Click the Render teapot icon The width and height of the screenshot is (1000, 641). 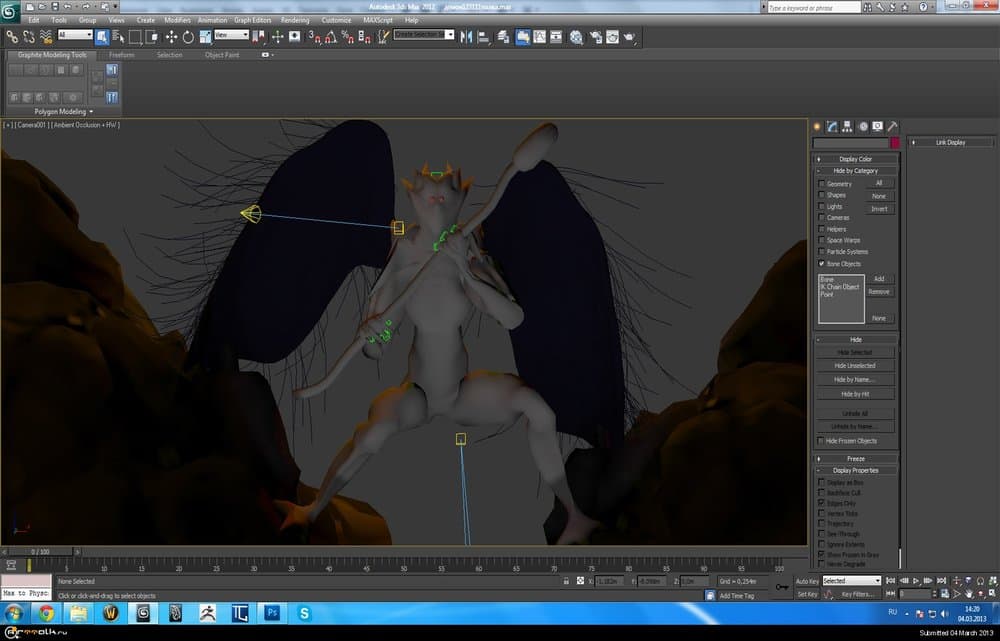point(629,36)
